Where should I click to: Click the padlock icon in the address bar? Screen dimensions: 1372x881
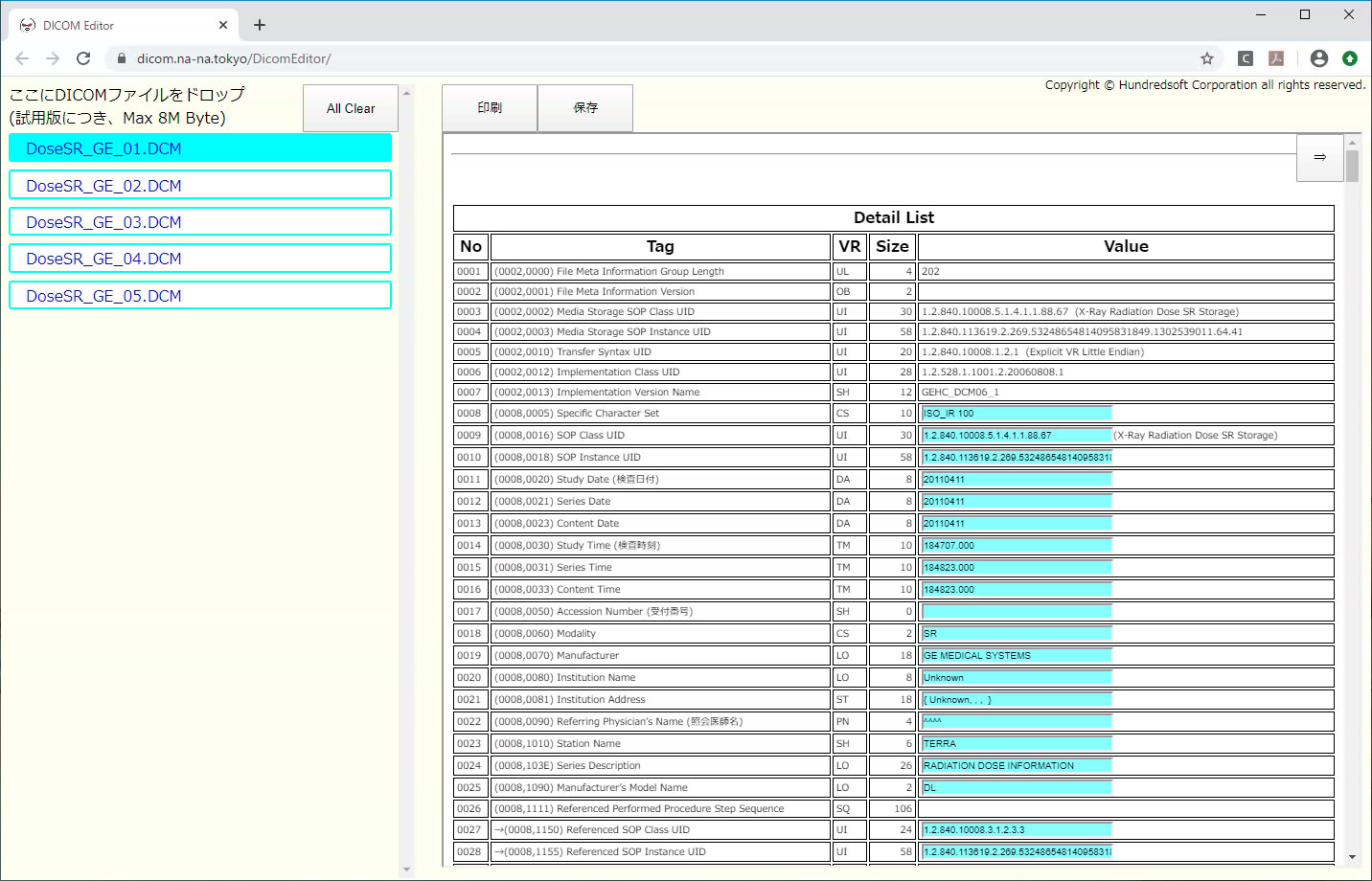(121, 57)
